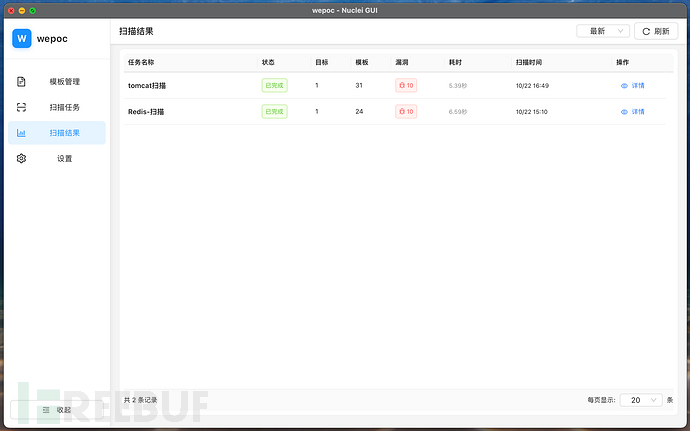Click template count 31
Image resolution: width=690 pixels, height=431 pixels.
pos(359,85)
